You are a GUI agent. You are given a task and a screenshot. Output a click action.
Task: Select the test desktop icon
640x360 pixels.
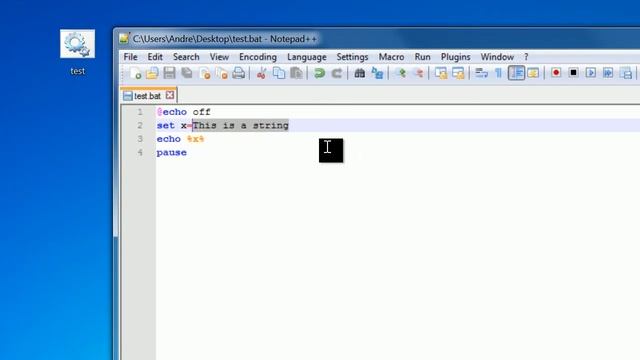pos(78,52)
